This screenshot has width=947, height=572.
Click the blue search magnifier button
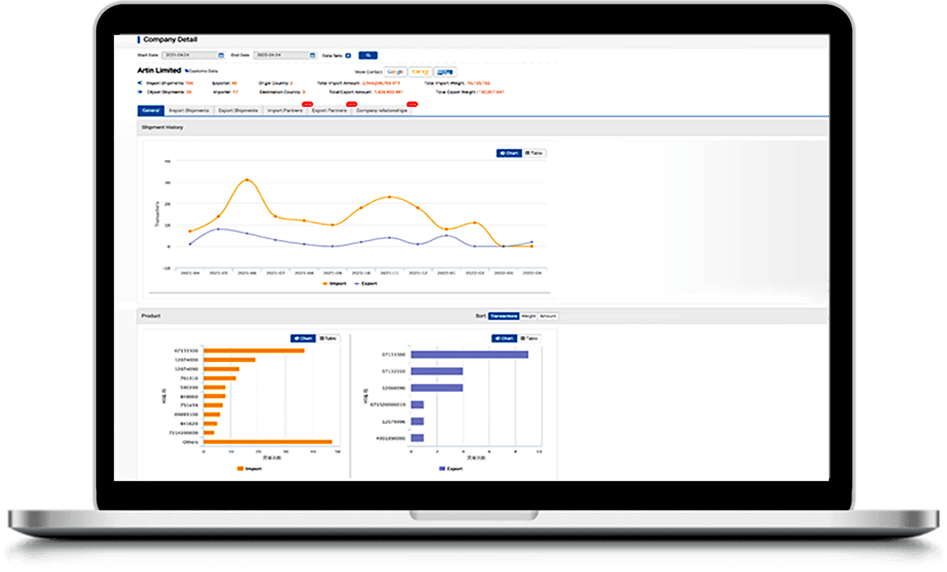367,55
